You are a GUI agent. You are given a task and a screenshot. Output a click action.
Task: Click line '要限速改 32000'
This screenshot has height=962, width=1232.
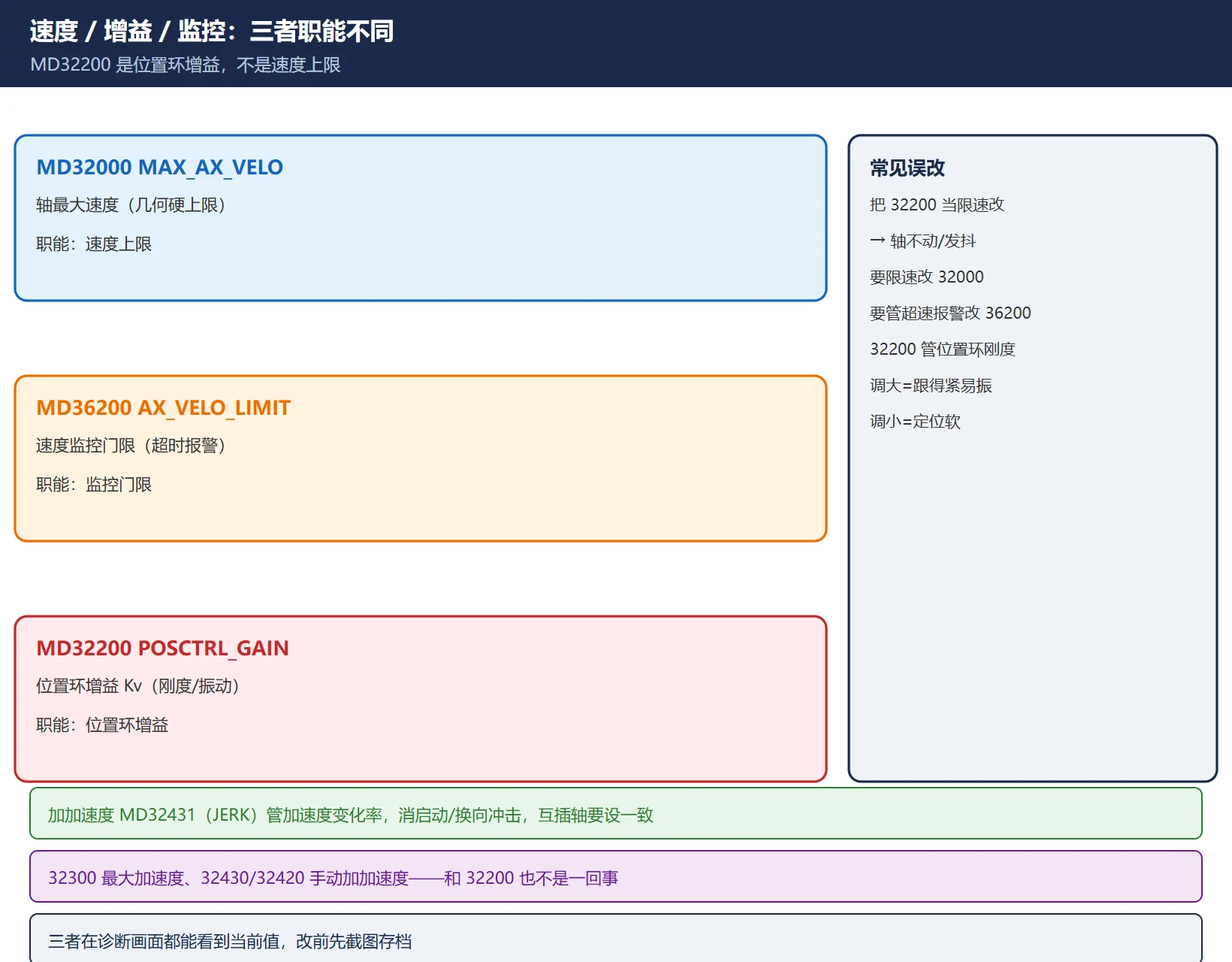click(927, 277)
